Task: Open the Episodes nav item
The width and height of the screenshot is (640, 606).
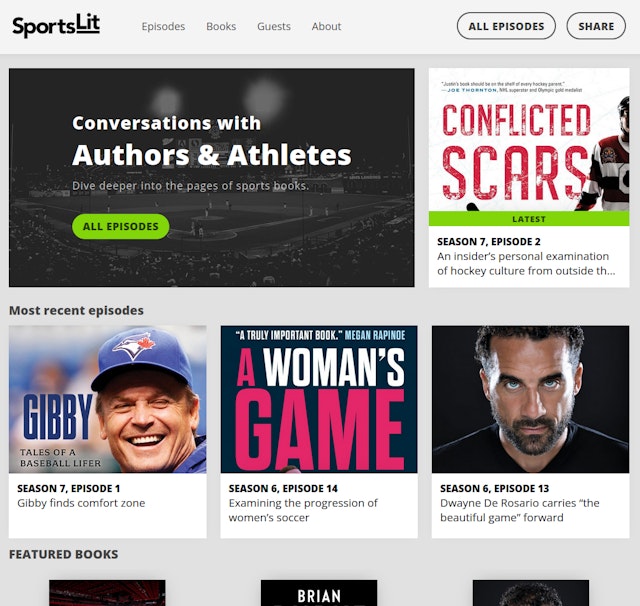Action: point(163,27)
